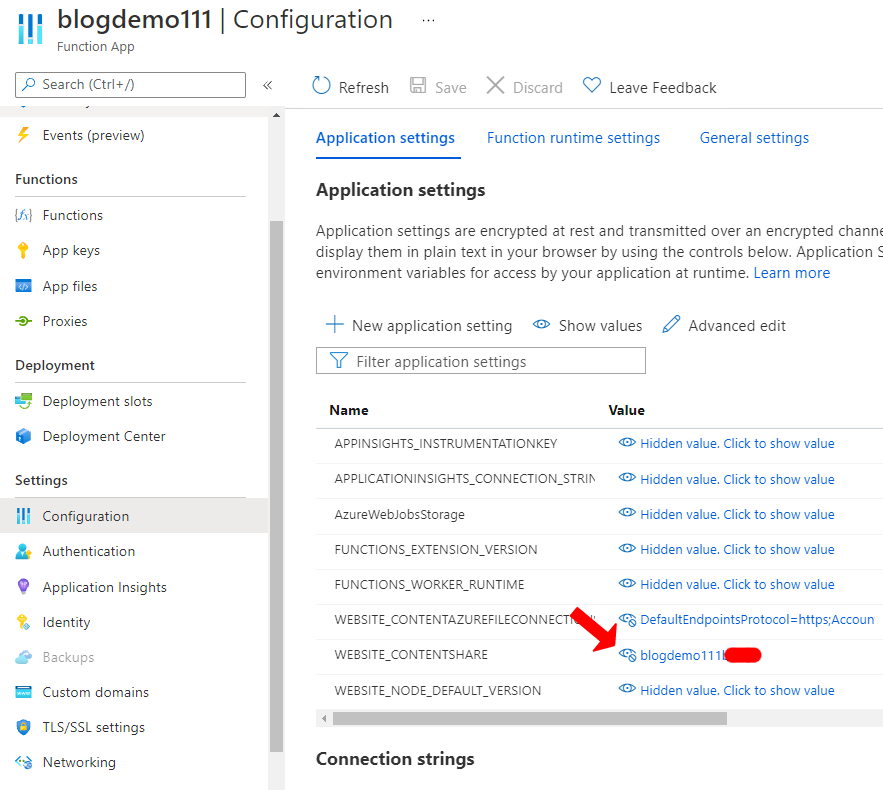Click the Learn more link

pos(792,273)
